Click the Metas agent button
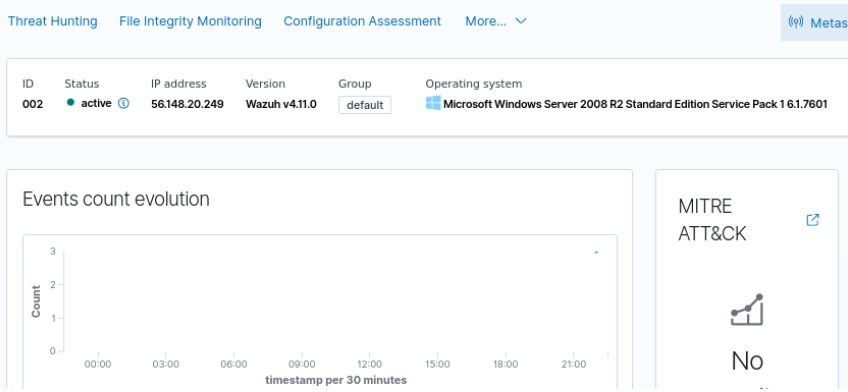This screenshot has width=848, height=392. (x=814, y=22)
